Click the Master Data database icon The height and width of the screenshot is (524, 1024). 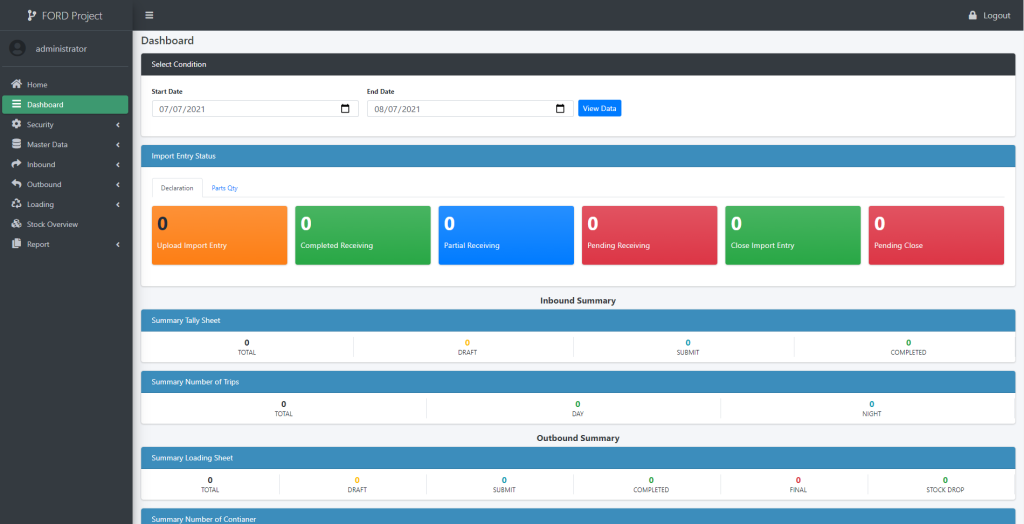click(16, 144)
